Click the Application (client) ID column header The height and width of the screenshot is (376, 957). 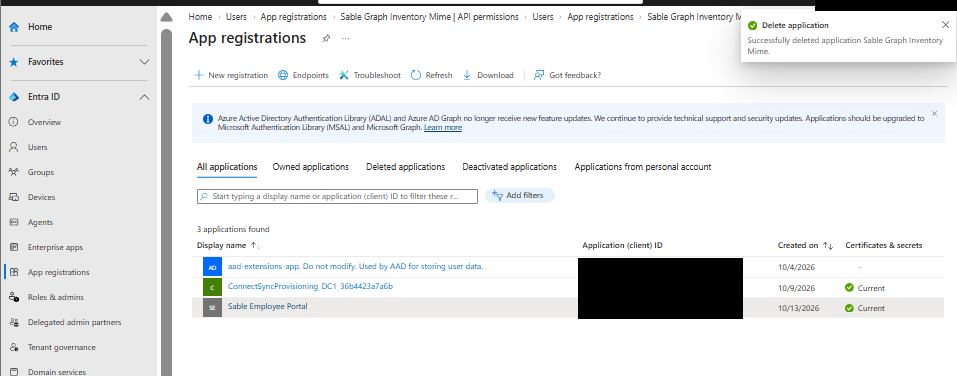click(x=622, y=245)
